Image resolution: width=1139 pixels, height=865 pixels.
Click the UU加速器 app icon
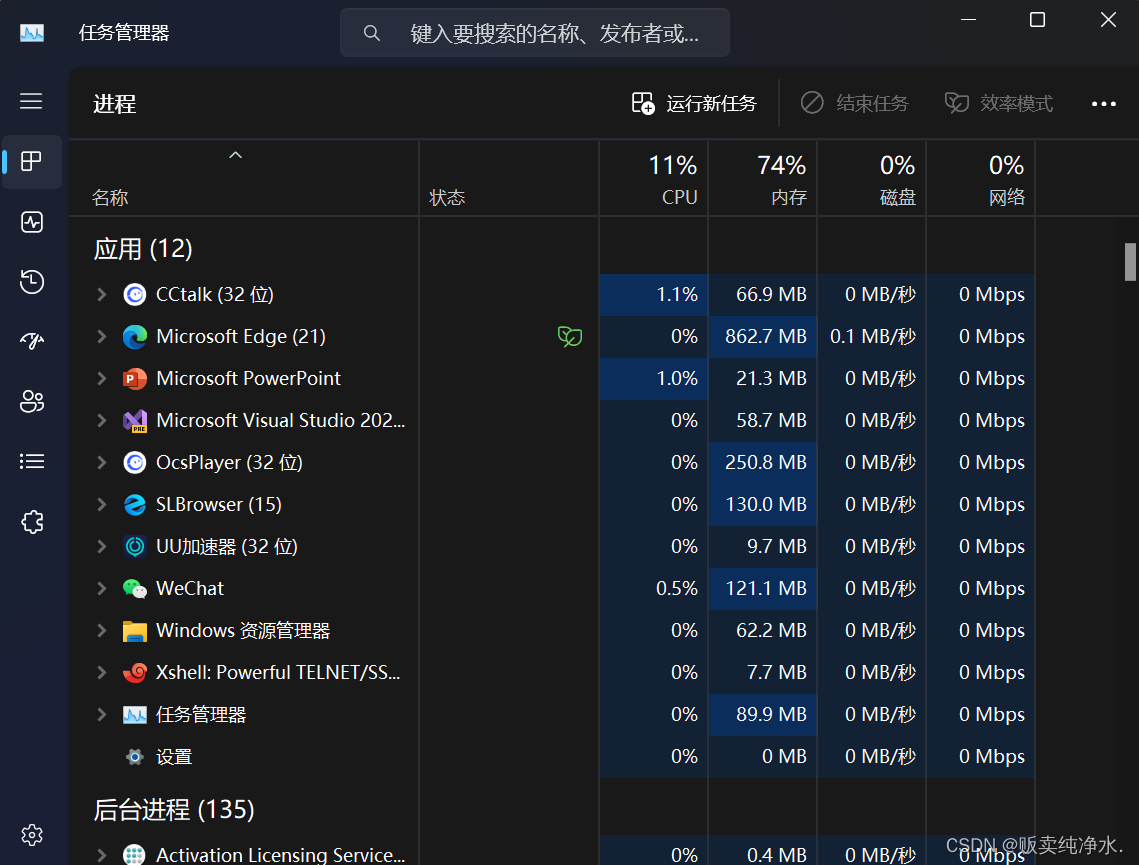pos(135,546)
